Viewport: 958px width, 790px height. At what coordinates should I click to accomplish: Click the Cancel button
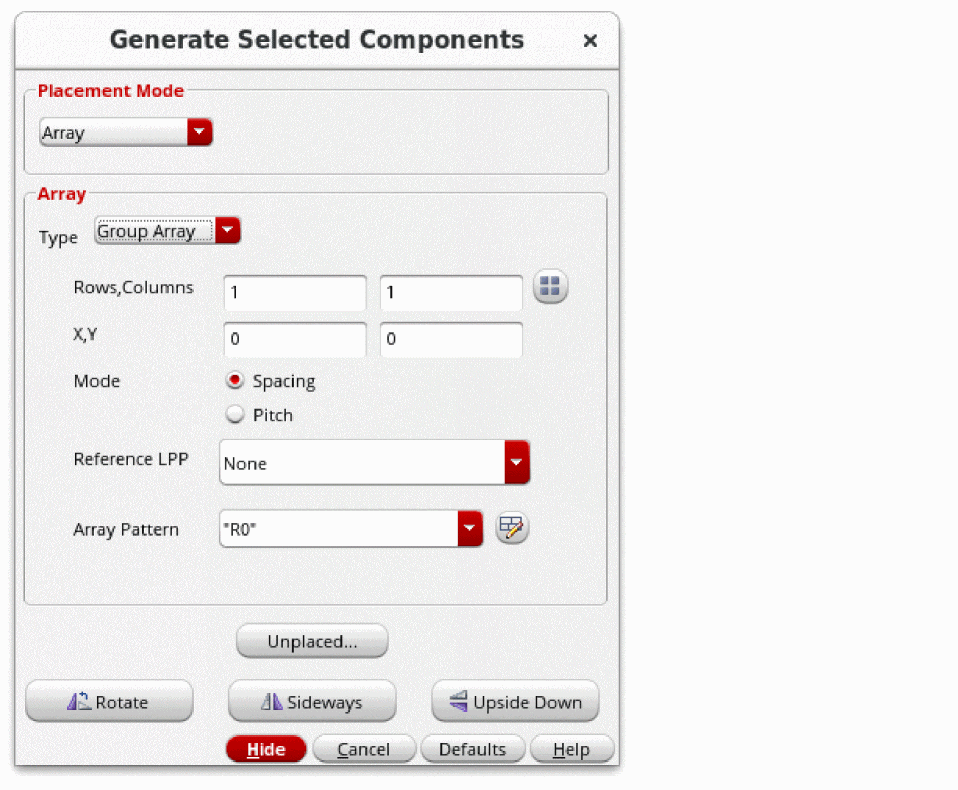(x=363, y=749)
